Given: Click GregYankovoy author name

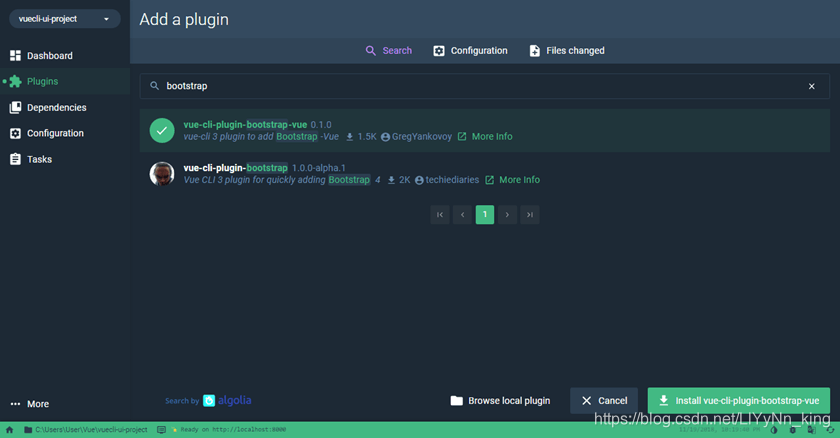Looking at the screenshot, I should [x=422, y=137].
